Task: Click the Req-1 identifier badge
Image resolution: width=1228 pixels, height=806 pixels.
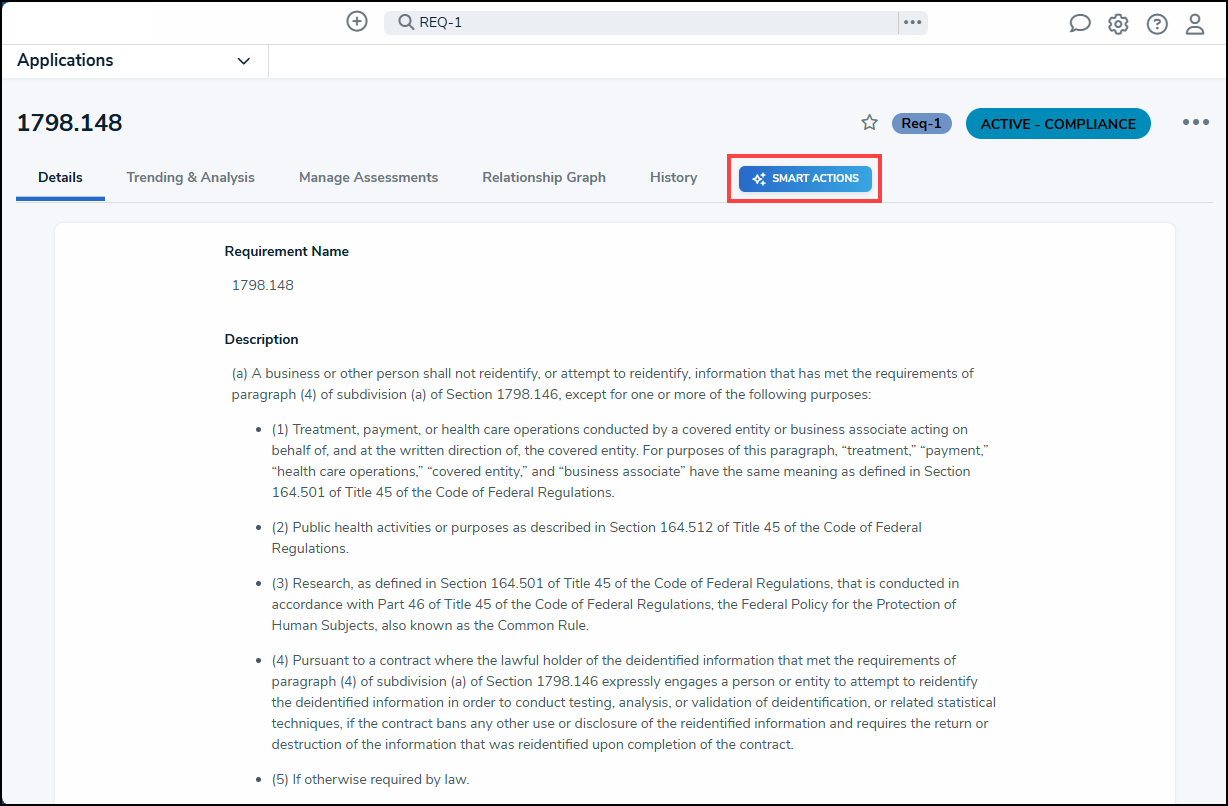Action: point(921,124)
